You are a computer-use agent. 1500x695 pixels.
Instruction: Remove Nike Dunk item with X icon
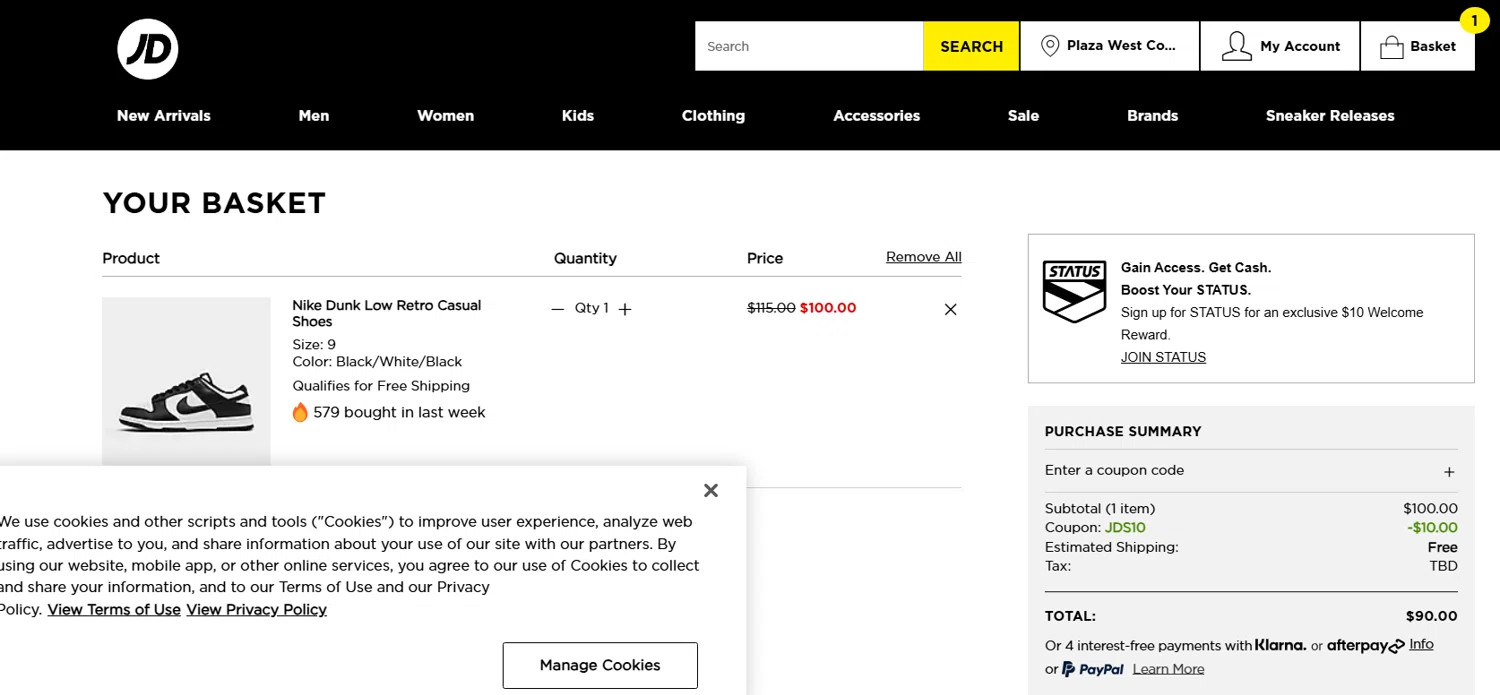tap(950, 309)
